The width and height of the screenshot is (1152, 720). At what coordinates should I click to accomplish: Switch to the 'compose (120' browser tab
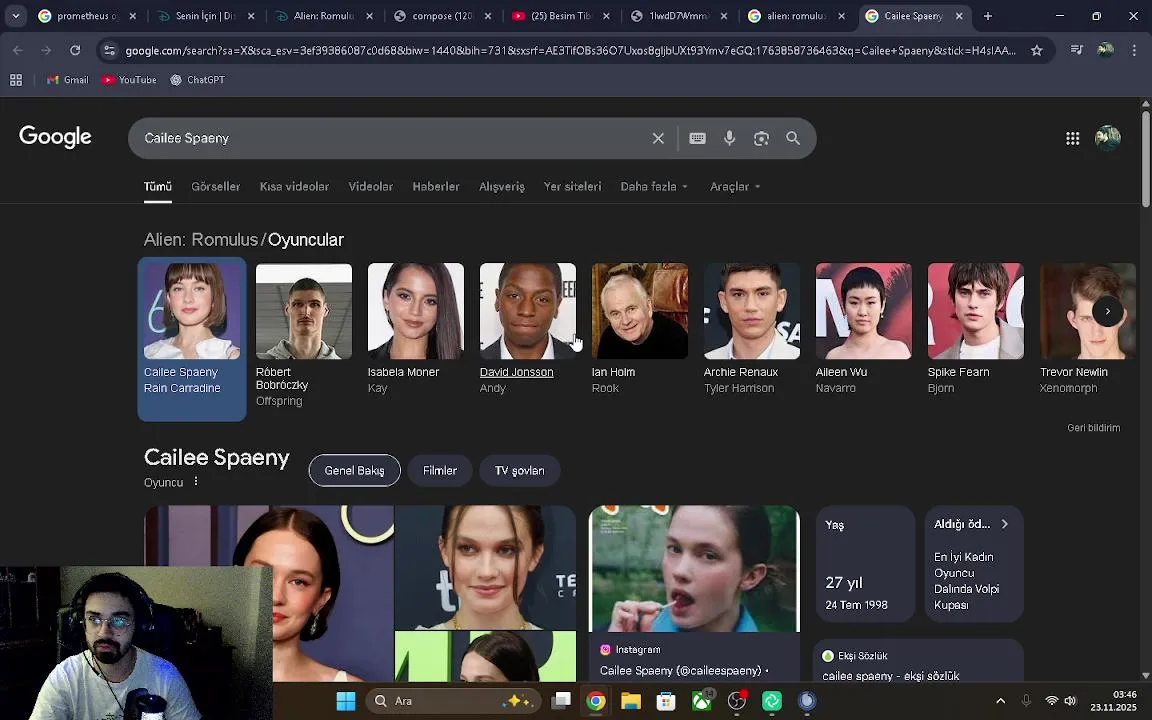point(442,16)
